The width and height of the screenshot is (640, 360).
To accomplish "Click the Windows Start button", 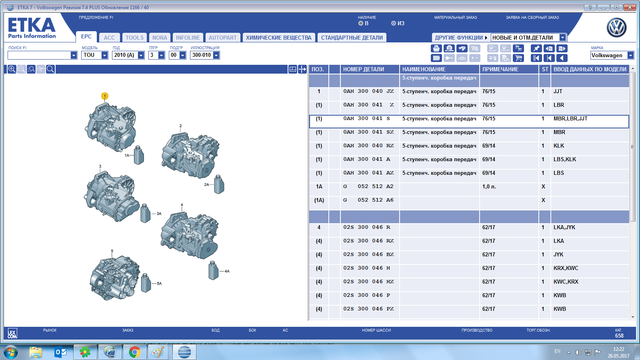I will click(10, 352).
